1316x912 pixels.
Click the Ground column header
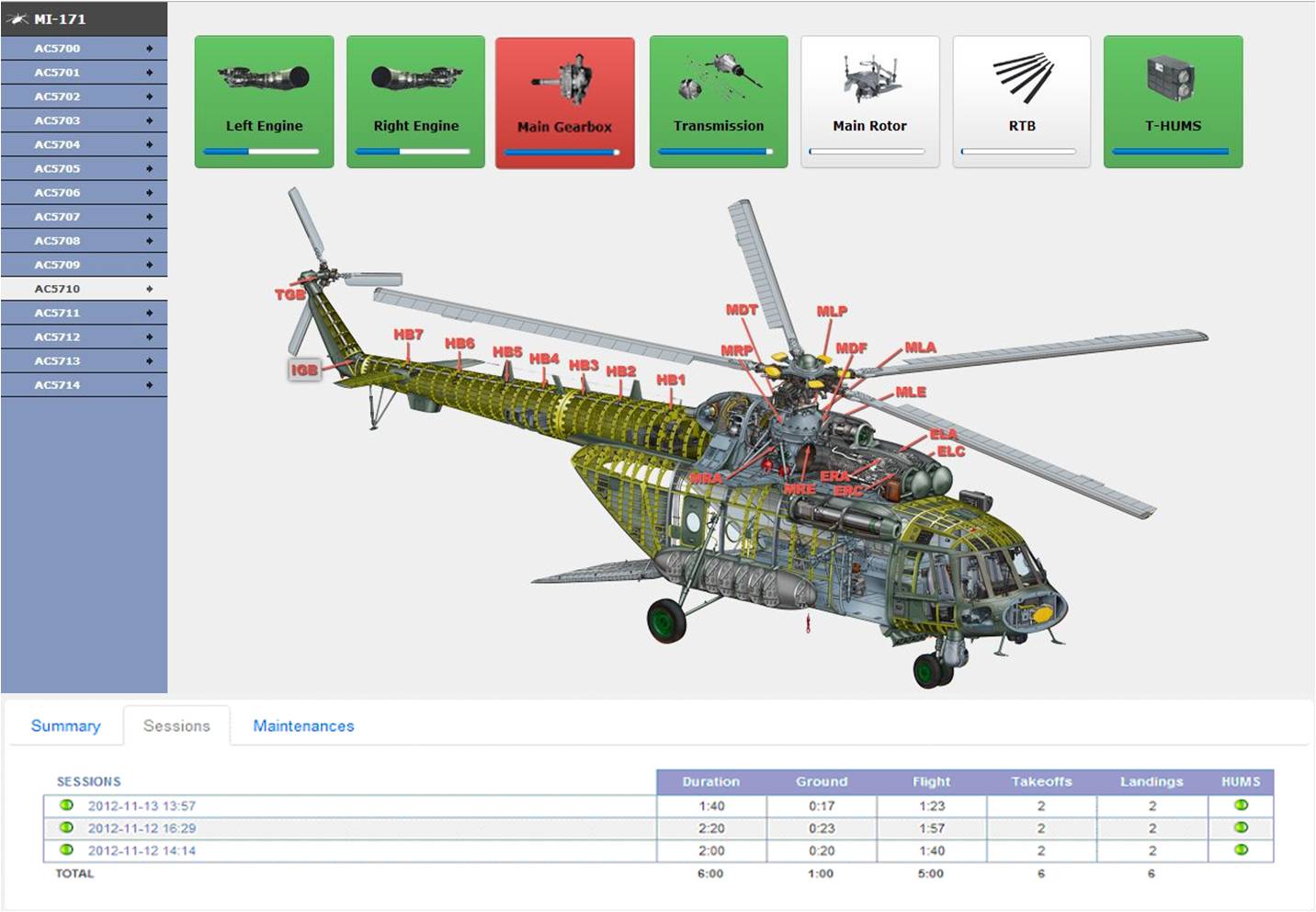click(x=822, y=781)
